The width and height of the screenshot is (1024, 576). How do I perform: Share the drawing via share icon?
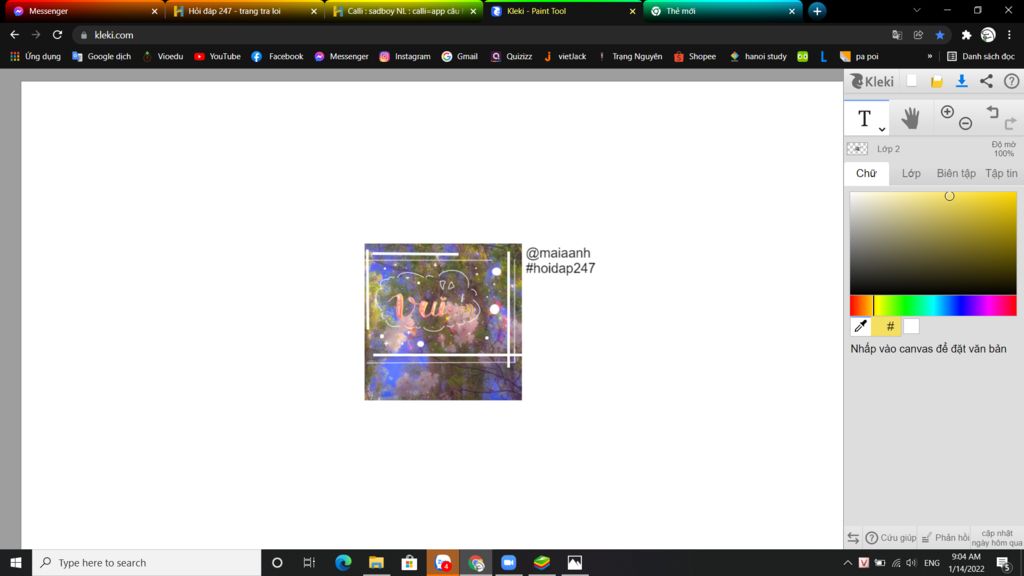tap(986, 81)
